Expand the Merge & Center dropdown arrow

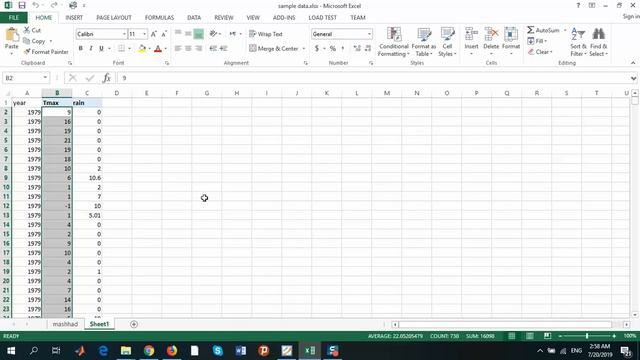(304, 49)
